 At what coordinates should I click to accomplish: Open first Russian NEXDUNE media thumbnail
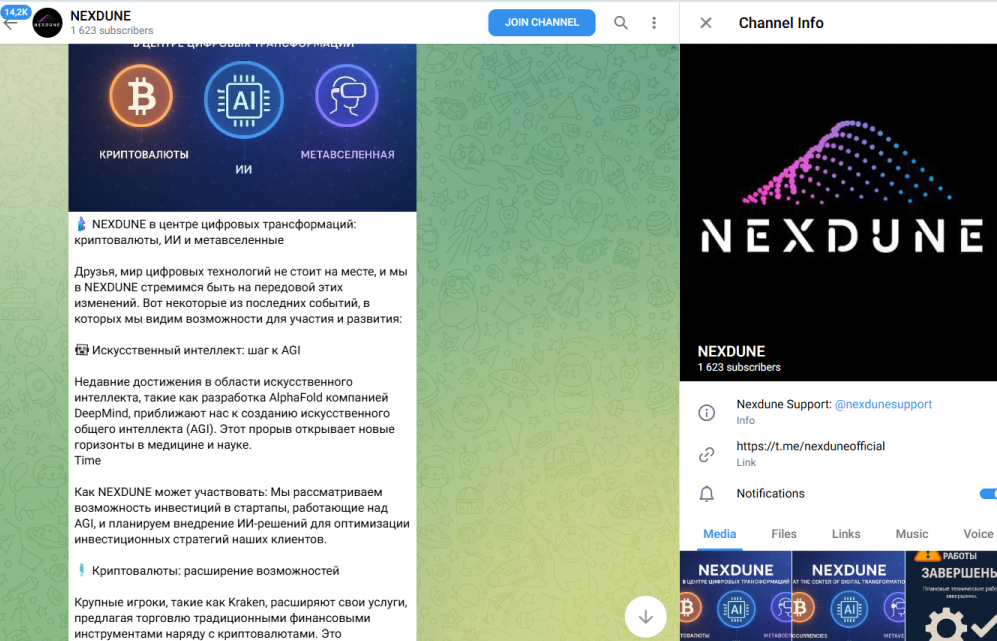(x=736, y=595)
